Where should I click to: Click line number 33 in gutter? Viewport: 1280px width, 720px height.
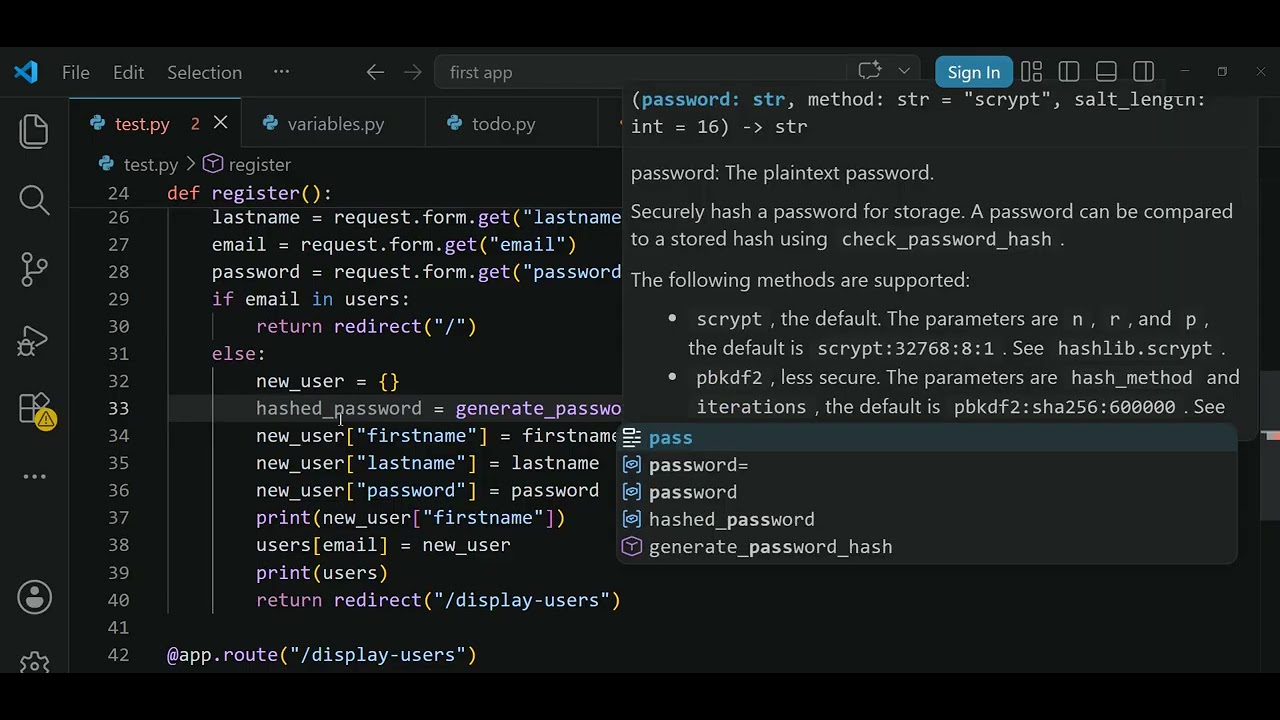click(118, 408)
